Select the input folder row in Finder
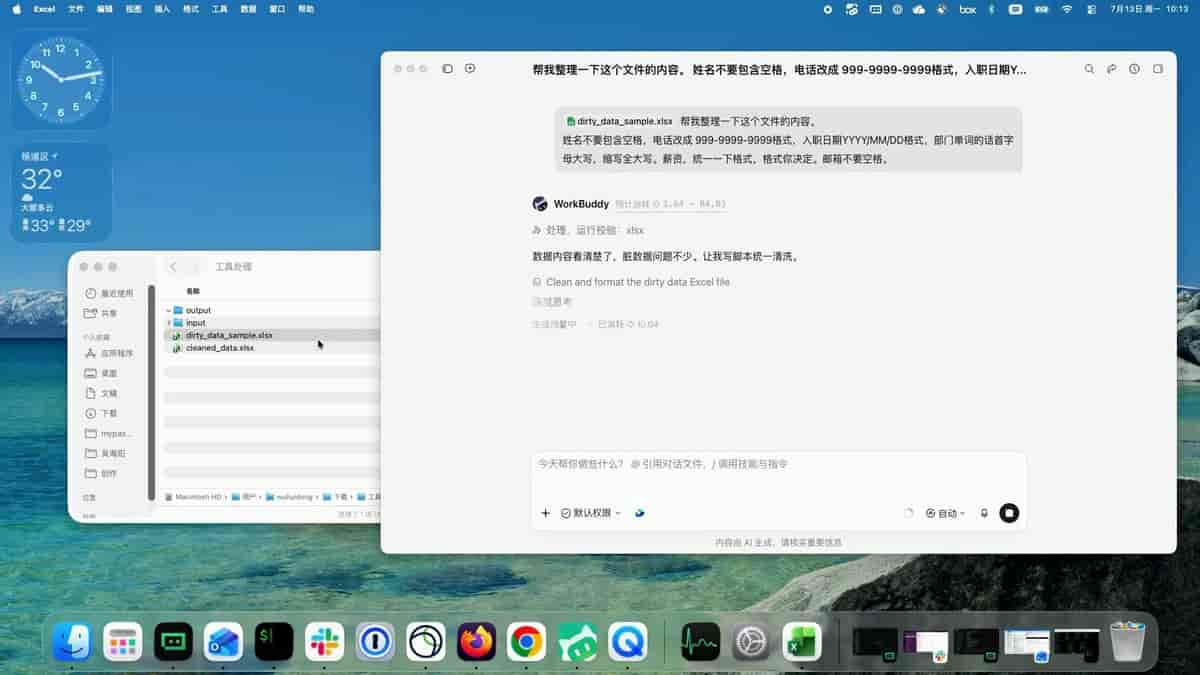 pyautogui.click(x=271, y=323)
